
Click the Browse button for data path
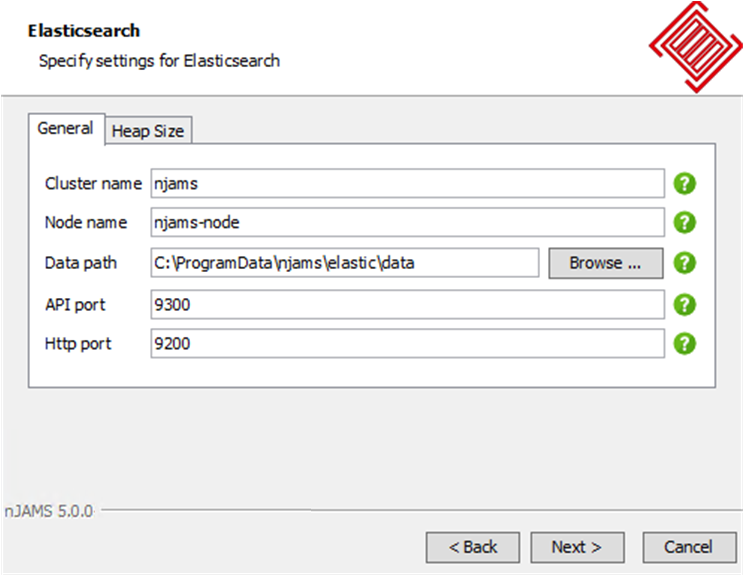click(605, 263)
